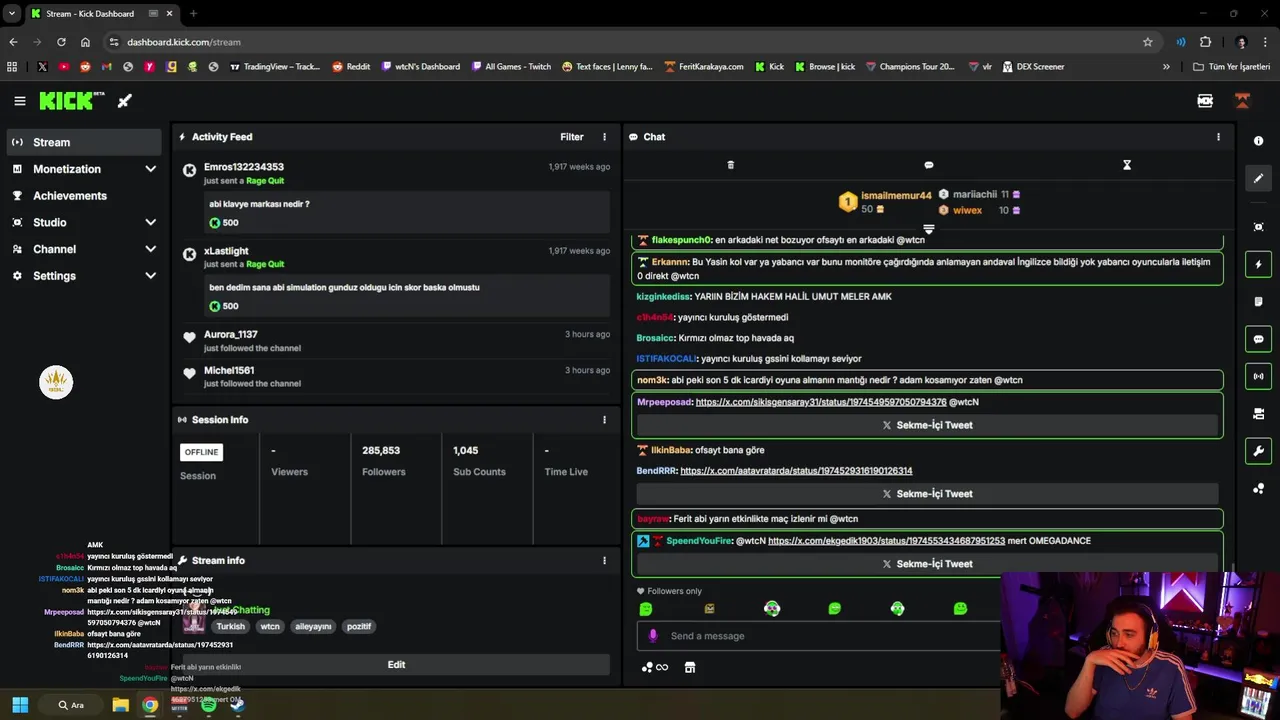This screenshot has height=720, width=1280.
Task: Open Mrpeeposad's x.com sikisgensaray31 link
Action: 821,402
